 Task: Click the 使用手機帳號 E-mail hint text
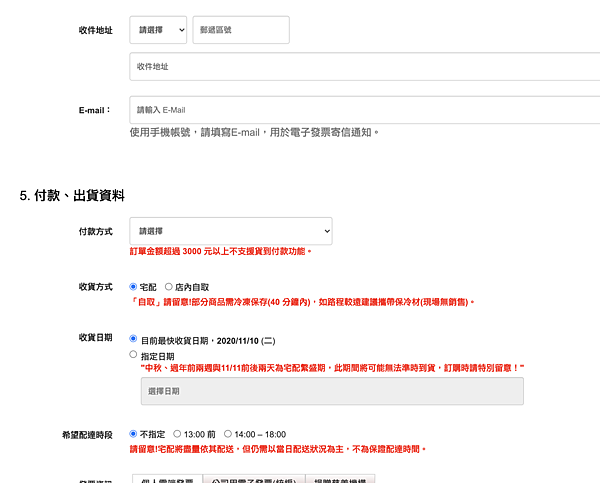click(254, 132)
